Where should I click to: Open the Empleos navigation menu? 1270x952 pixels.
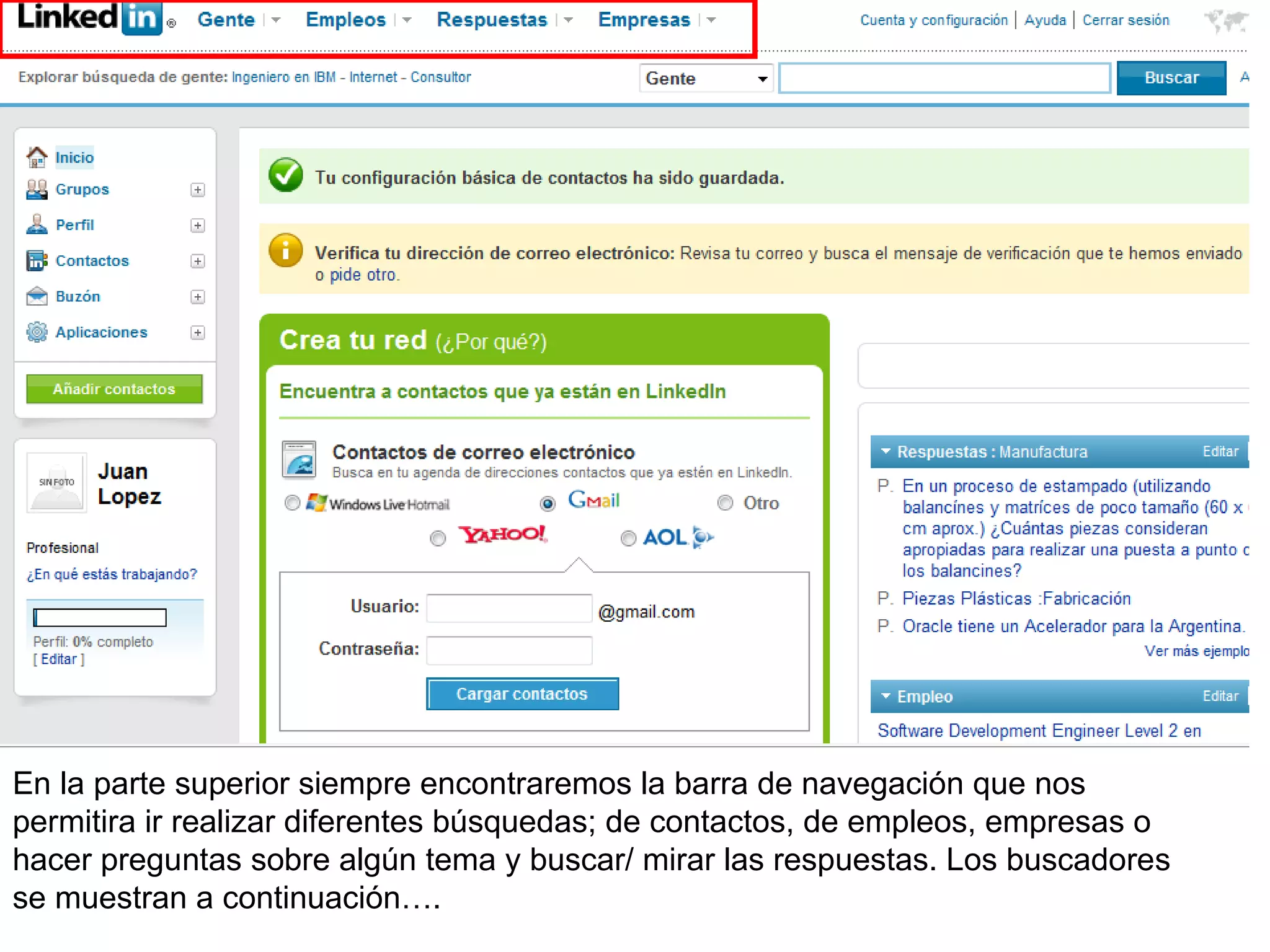(x=346, y=20)
